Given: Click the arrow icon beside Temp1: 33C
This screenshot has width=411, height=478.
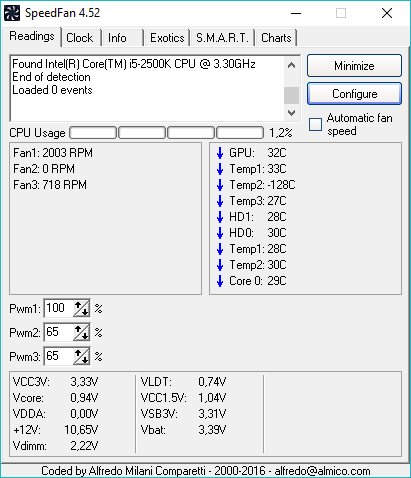Looking at the screenshot, I should coord(220,169).
